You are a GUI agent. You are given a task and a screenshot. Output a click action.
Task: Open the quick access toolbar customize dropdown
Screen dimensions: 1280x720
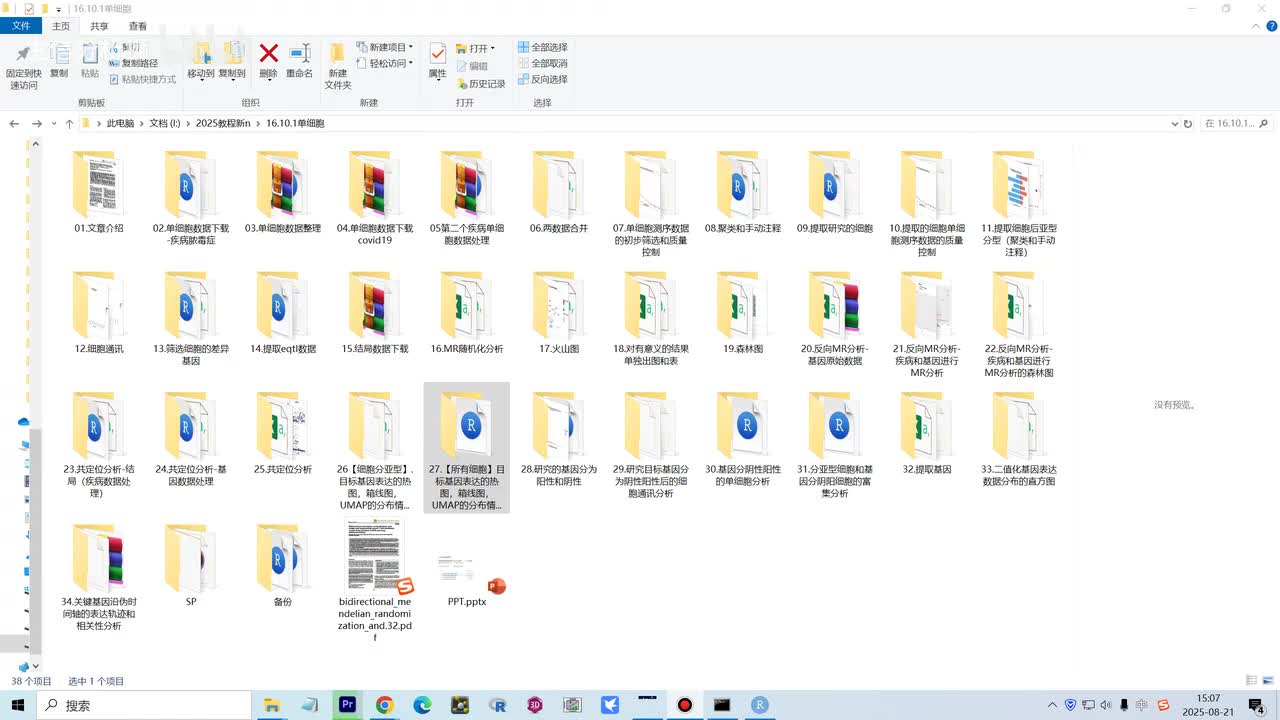point(59,9)
